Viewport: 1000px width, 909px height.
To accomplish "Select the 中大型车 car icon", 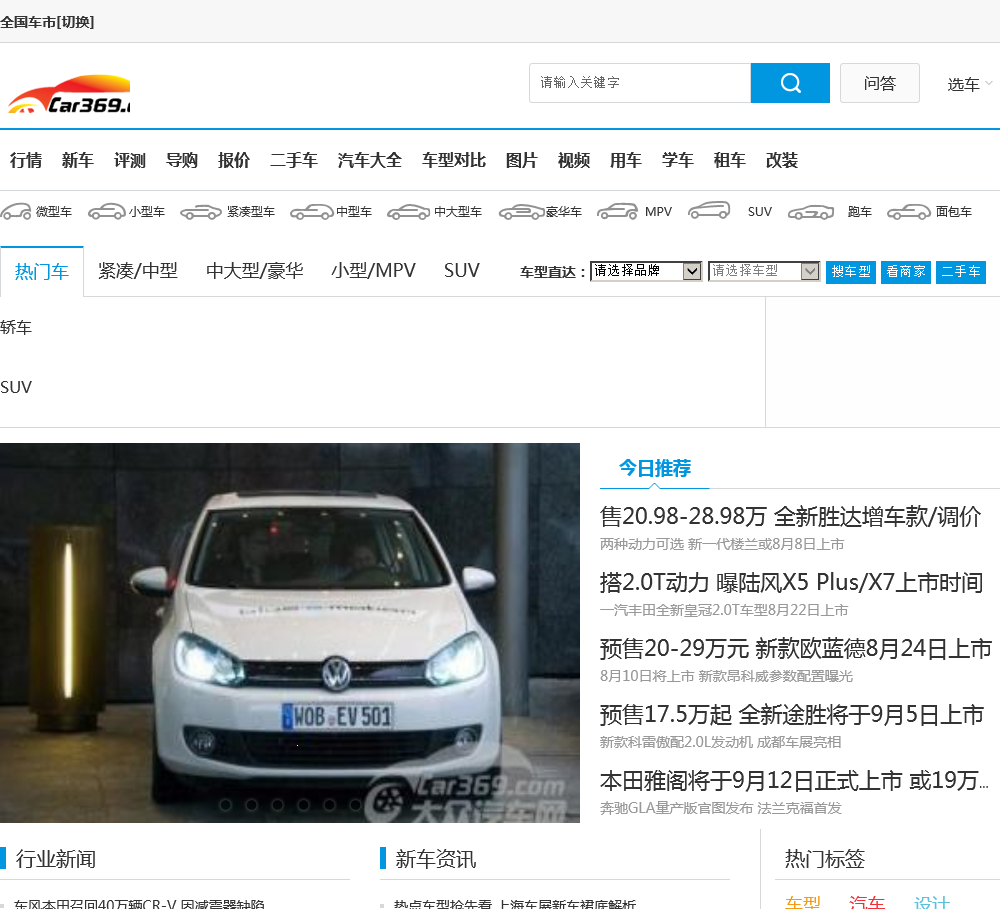I will pyautogui.click(x=409, y=212).
